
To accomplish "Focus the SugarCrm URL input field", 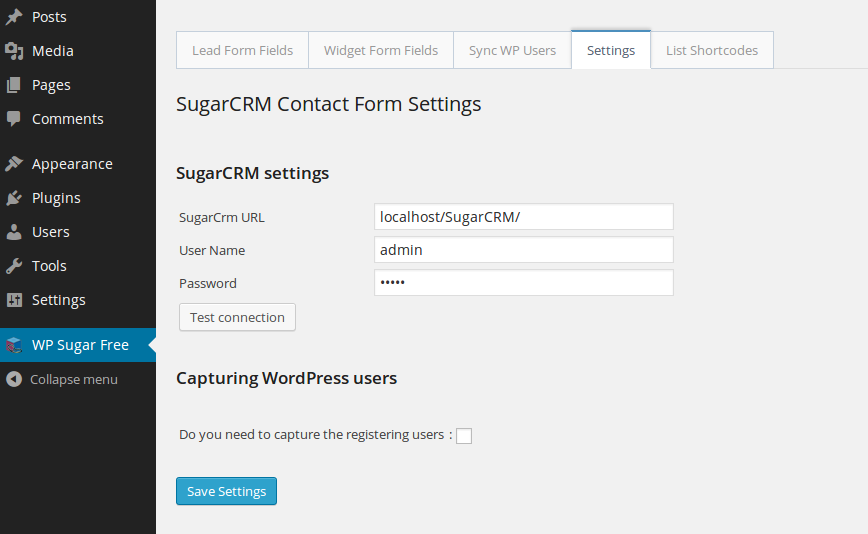I will 524,216.
